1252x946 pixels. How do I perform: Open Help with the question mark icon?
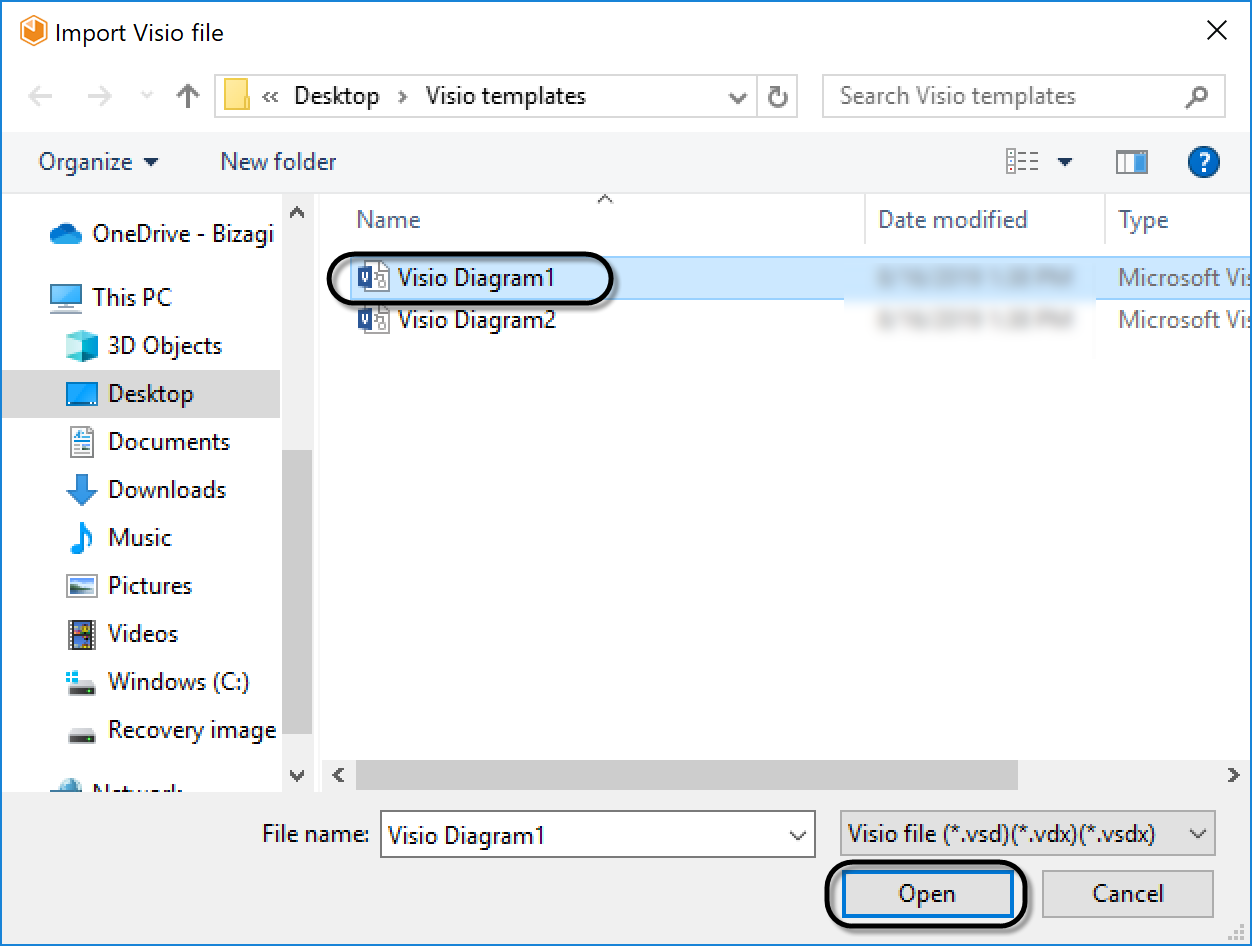click(x=1203, y=161)
